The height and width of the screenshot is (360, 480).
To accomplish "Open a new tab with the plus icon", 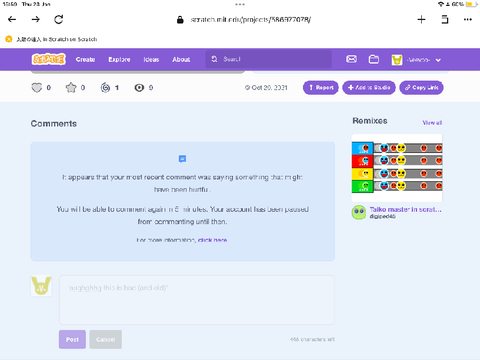I will (x=421, y=19).
